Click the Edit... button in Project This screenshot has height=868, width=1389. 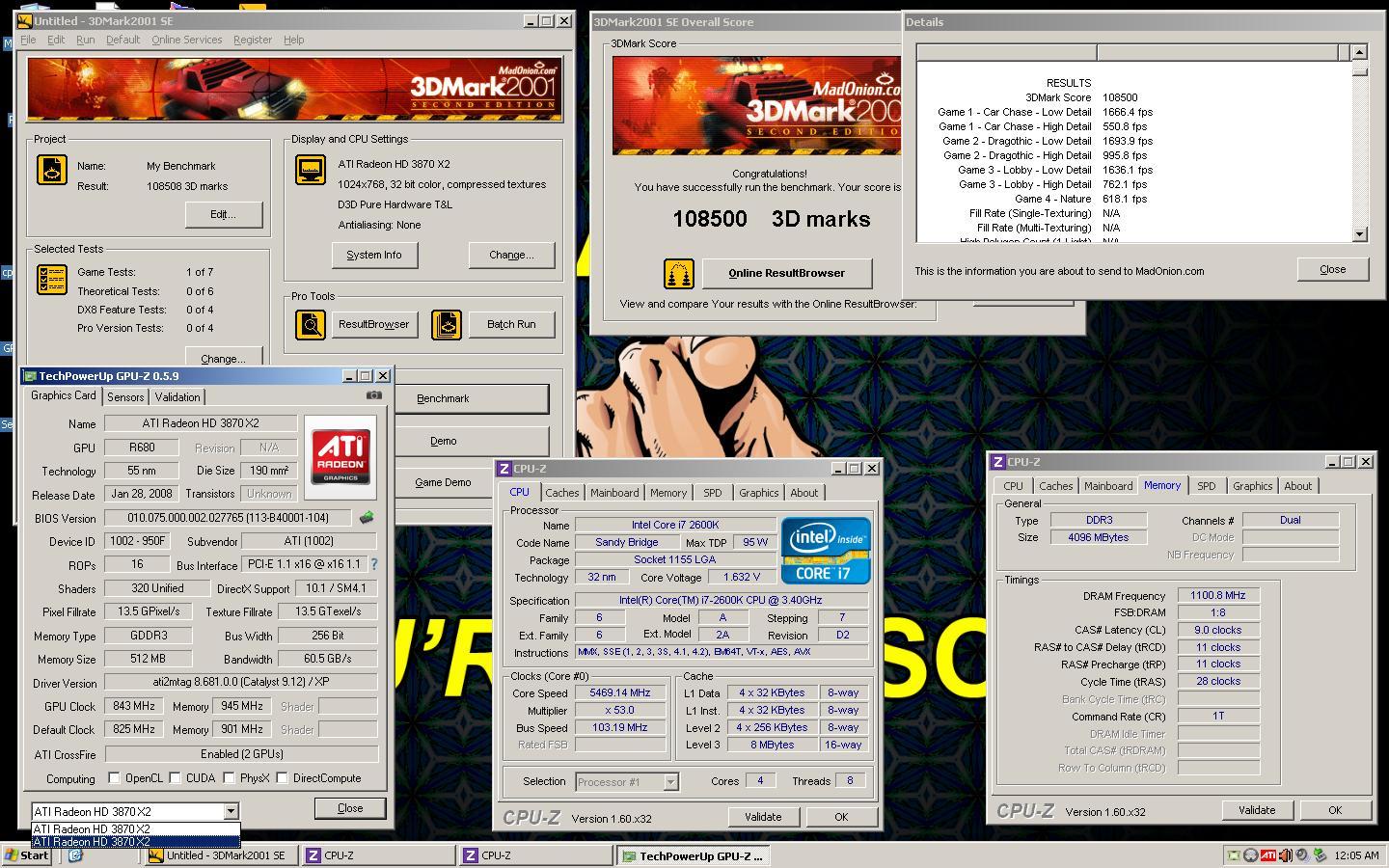pyautogui.click(x=224, y=214)
